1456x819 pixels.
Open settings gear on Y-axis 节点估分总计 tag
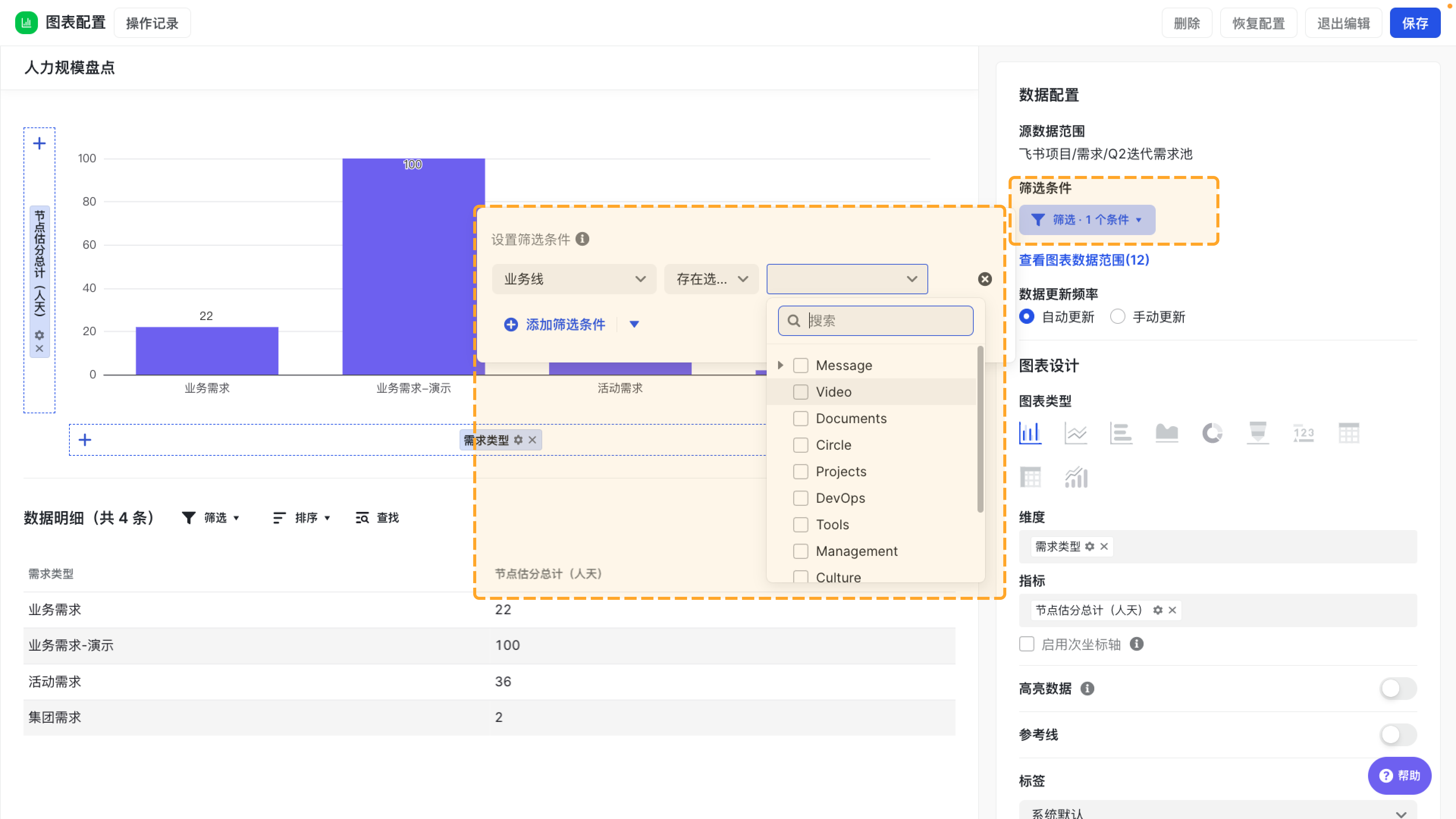pos(39,335)
